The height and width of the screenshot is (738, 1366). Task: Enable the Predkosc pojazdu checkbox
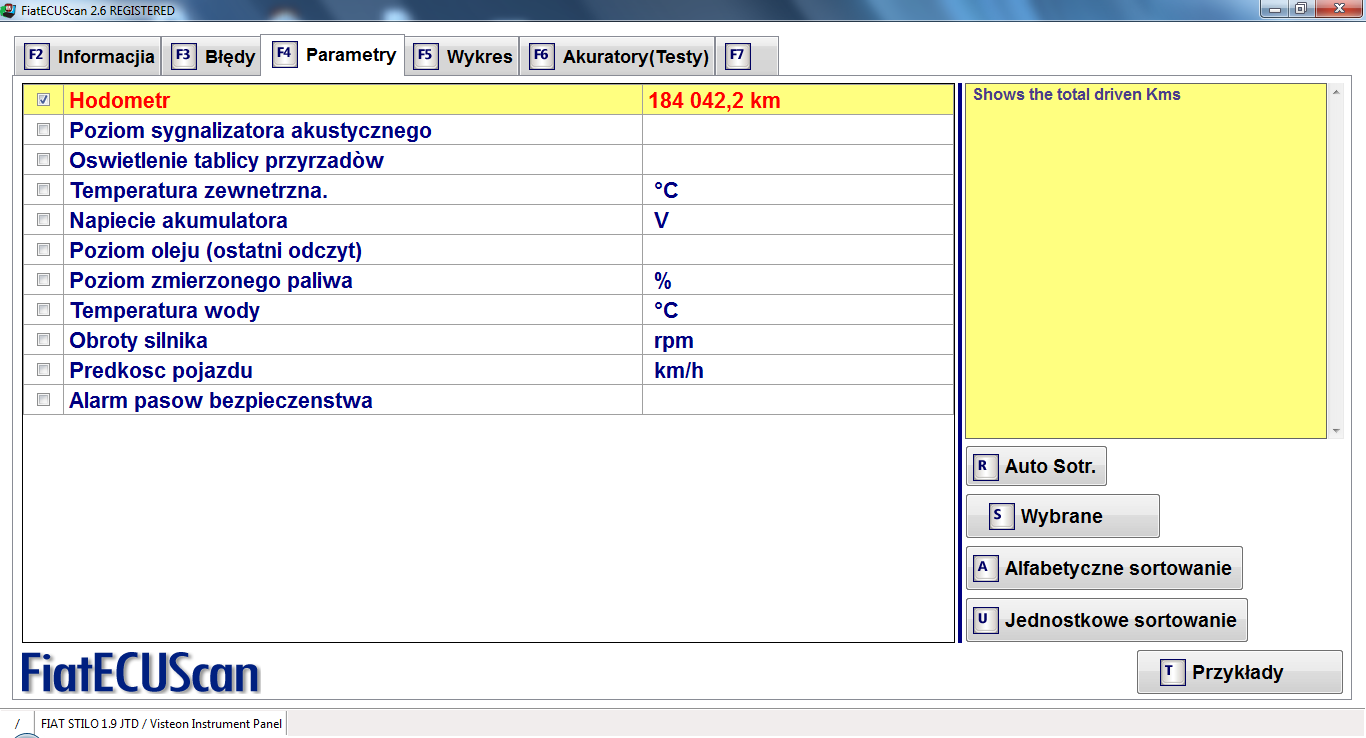tap(43, 370)
